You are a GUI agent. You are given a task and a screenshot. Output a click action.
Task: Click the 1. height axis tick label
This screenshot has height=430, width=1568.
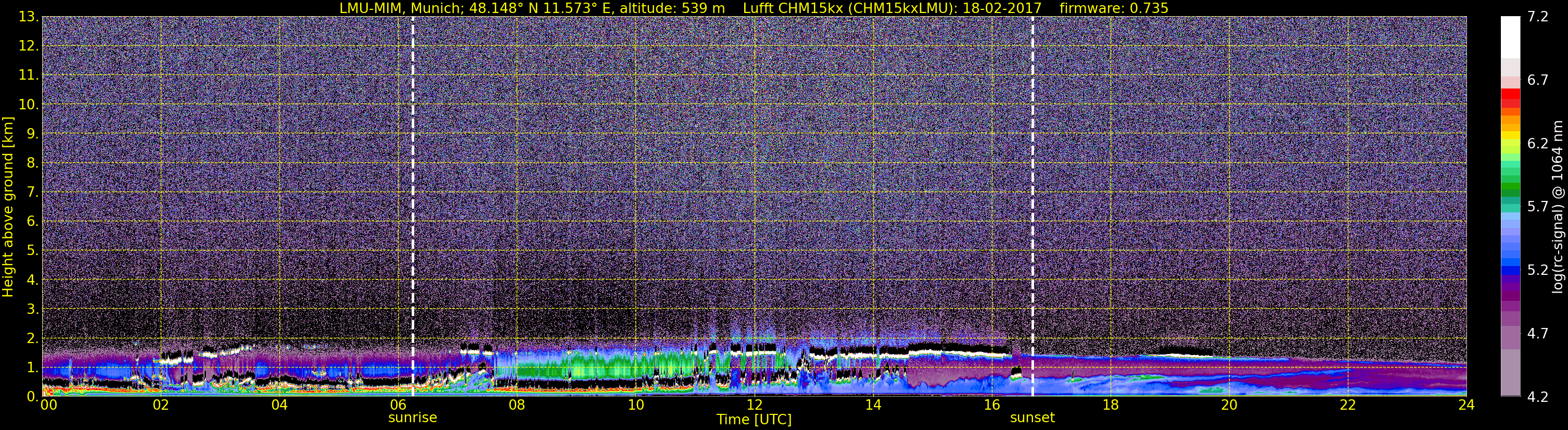[x=32, y=367]
